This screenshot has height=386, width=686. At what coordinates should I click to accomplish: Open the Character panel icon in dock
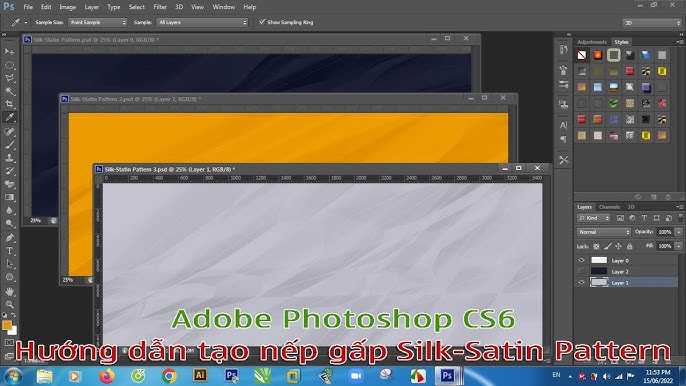pyautogui.click(x=564, y=125)
